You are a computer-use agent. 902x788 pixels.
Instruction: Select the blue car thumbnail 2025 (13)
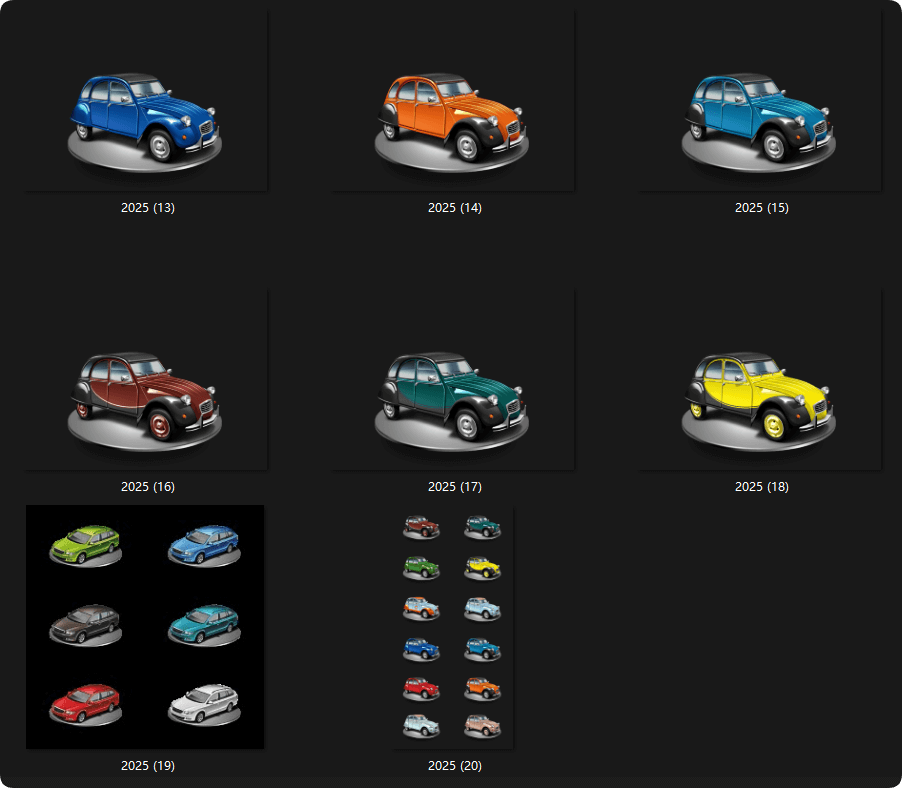pyautogui.click(x=146, y=100)
